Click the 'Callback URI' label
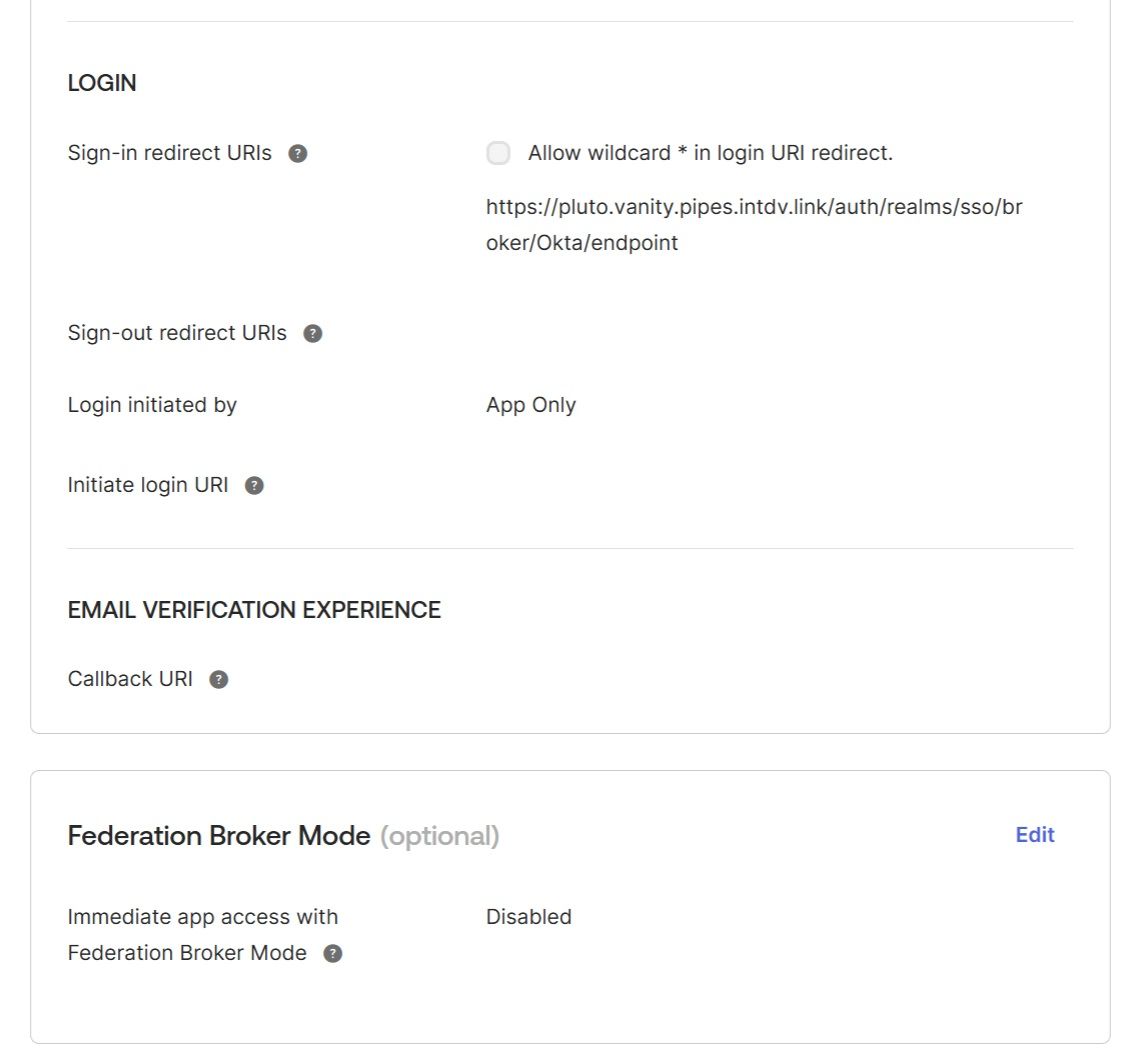The height and width of the screenshot is (1061, 1134). (x=130, y=679)
